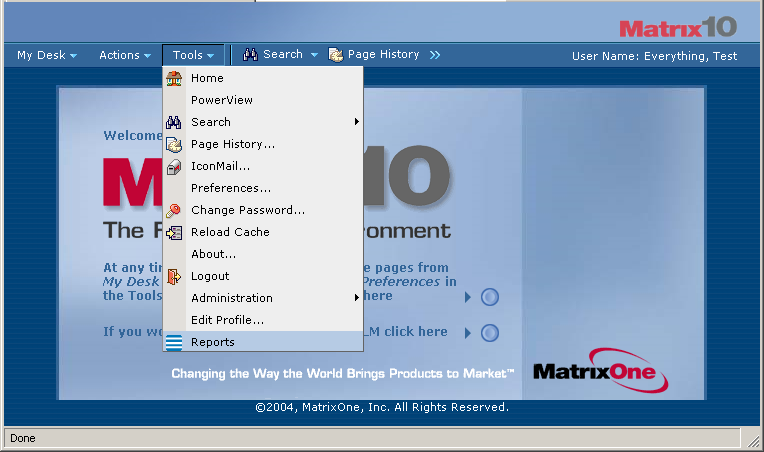Image resolution: width=764 pixels, height=452 pixels.
Task: Click the Page History icon in dropdown menu
Action: 174,144
